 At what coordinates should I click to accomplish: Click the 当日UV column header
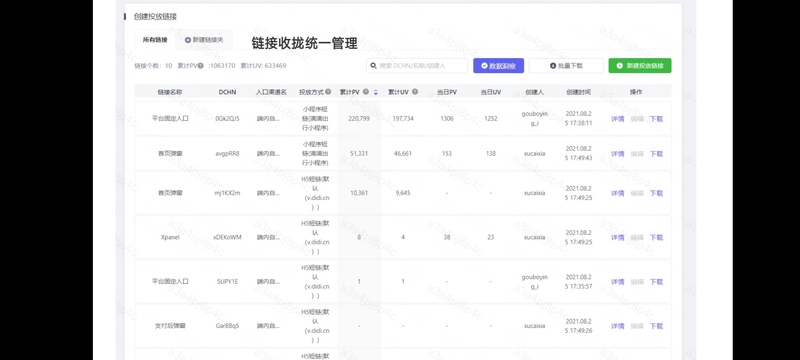(491, 92)
